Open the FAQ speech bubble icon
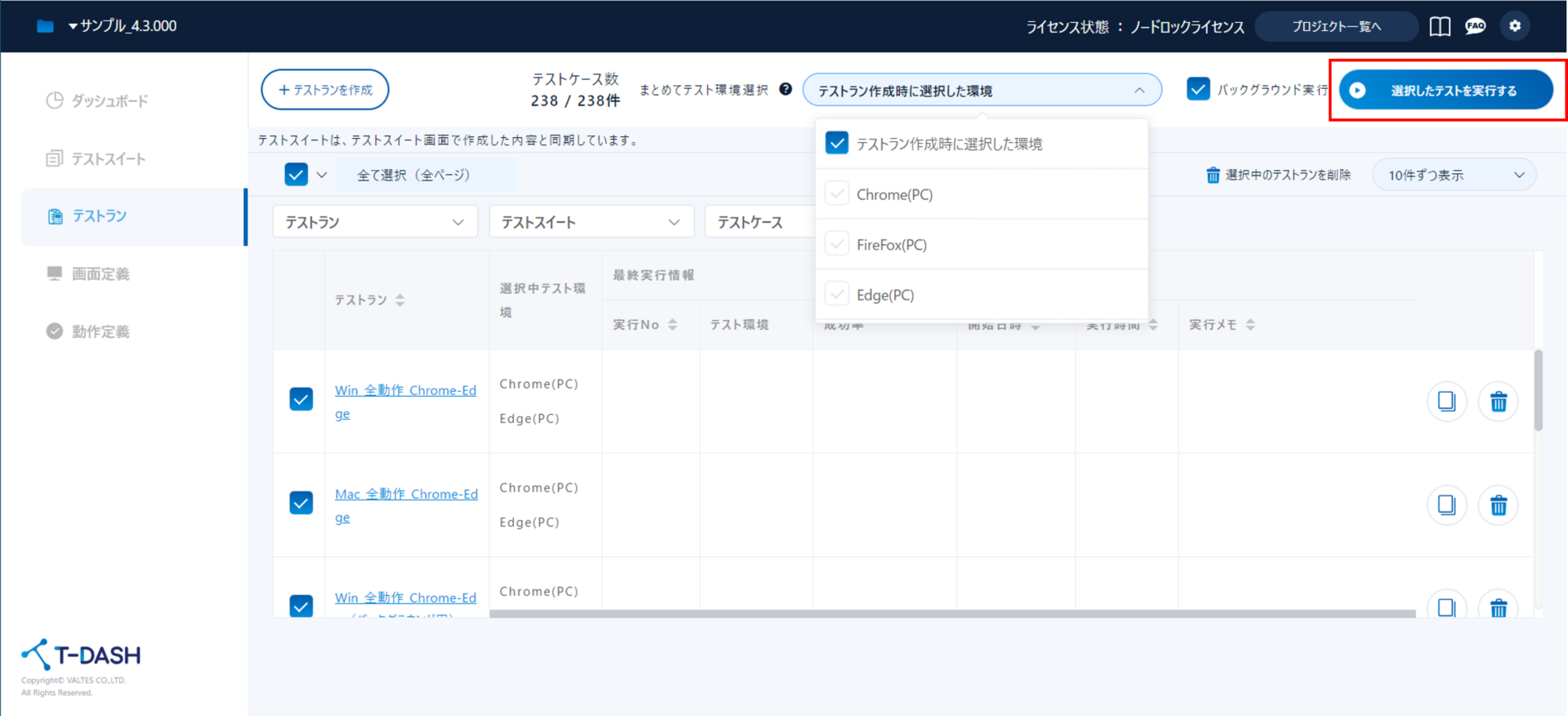1568x716 pixels. pyautogui.click(x=1475, y=26)
